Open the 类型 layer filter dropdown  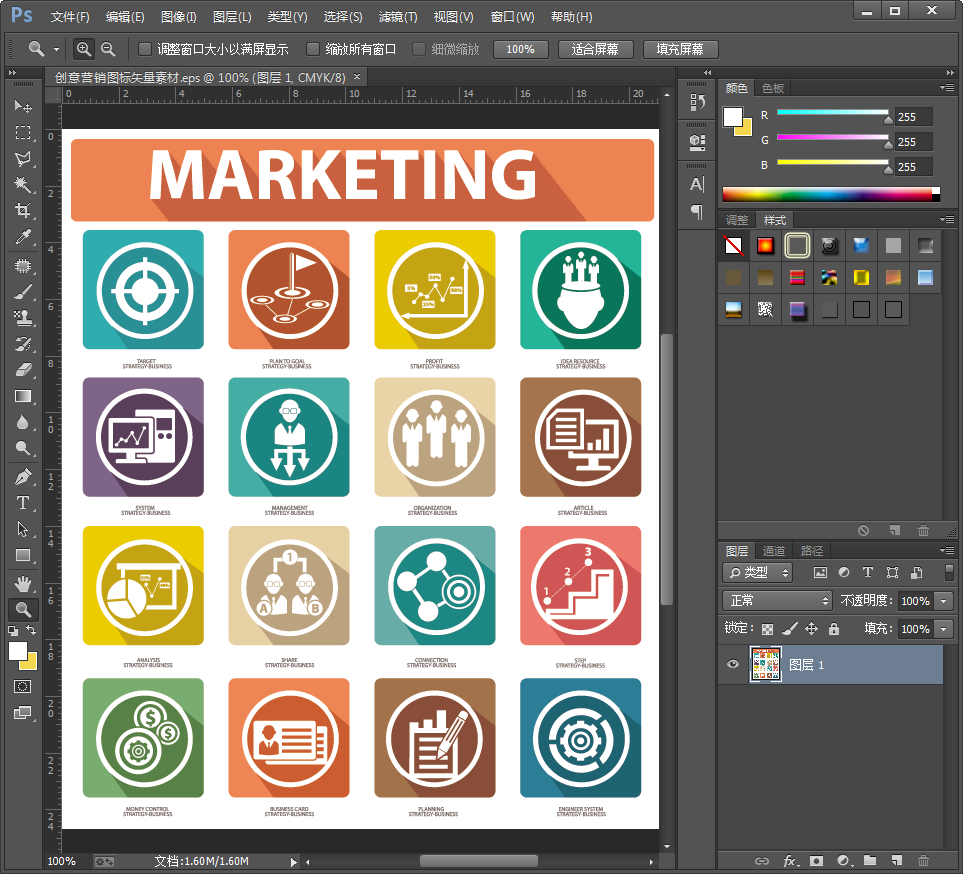(757, 573)
